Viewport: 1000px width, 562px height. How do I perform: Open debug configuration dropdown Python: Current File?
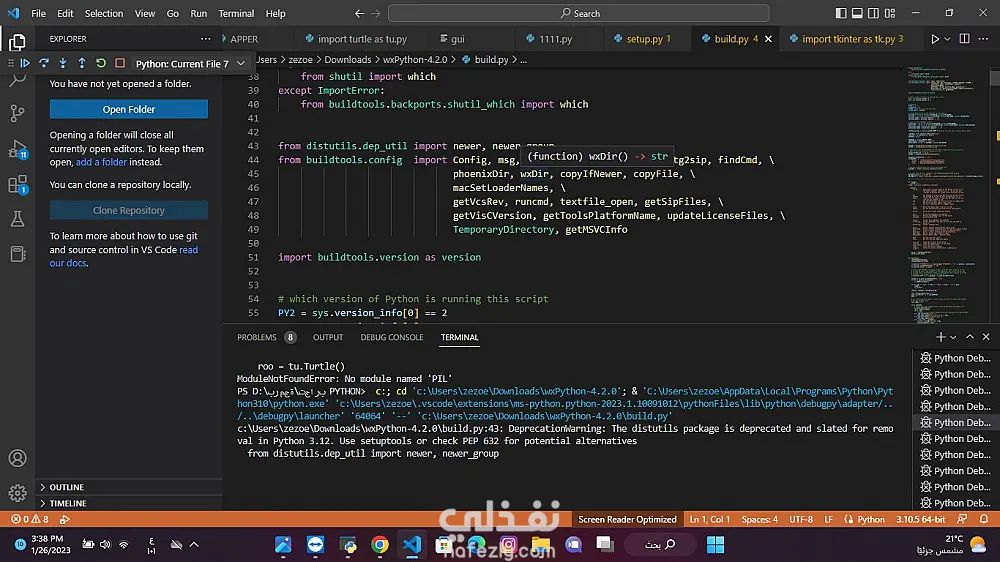(190, 64)
